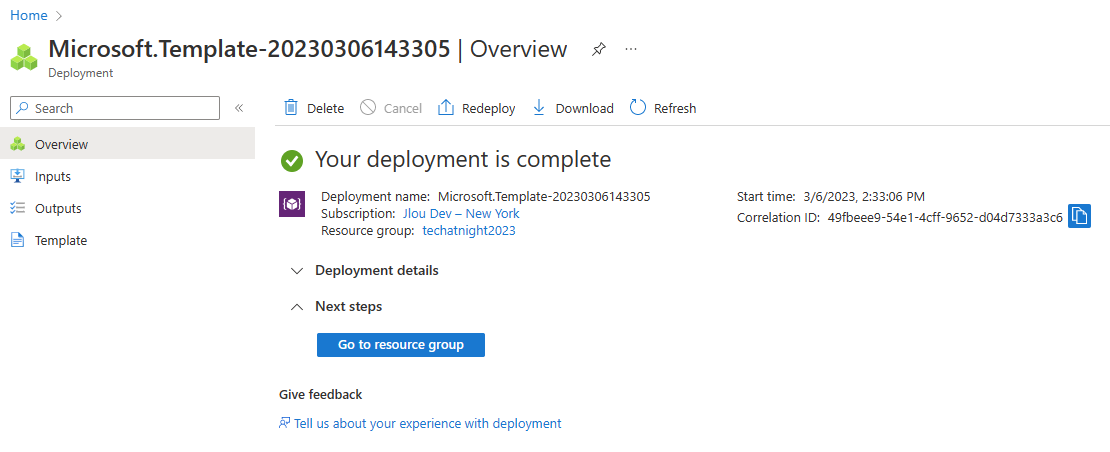Click the Download arrow icon
The height and width of the screenshot is (452, 1110).
click(539, 108)
